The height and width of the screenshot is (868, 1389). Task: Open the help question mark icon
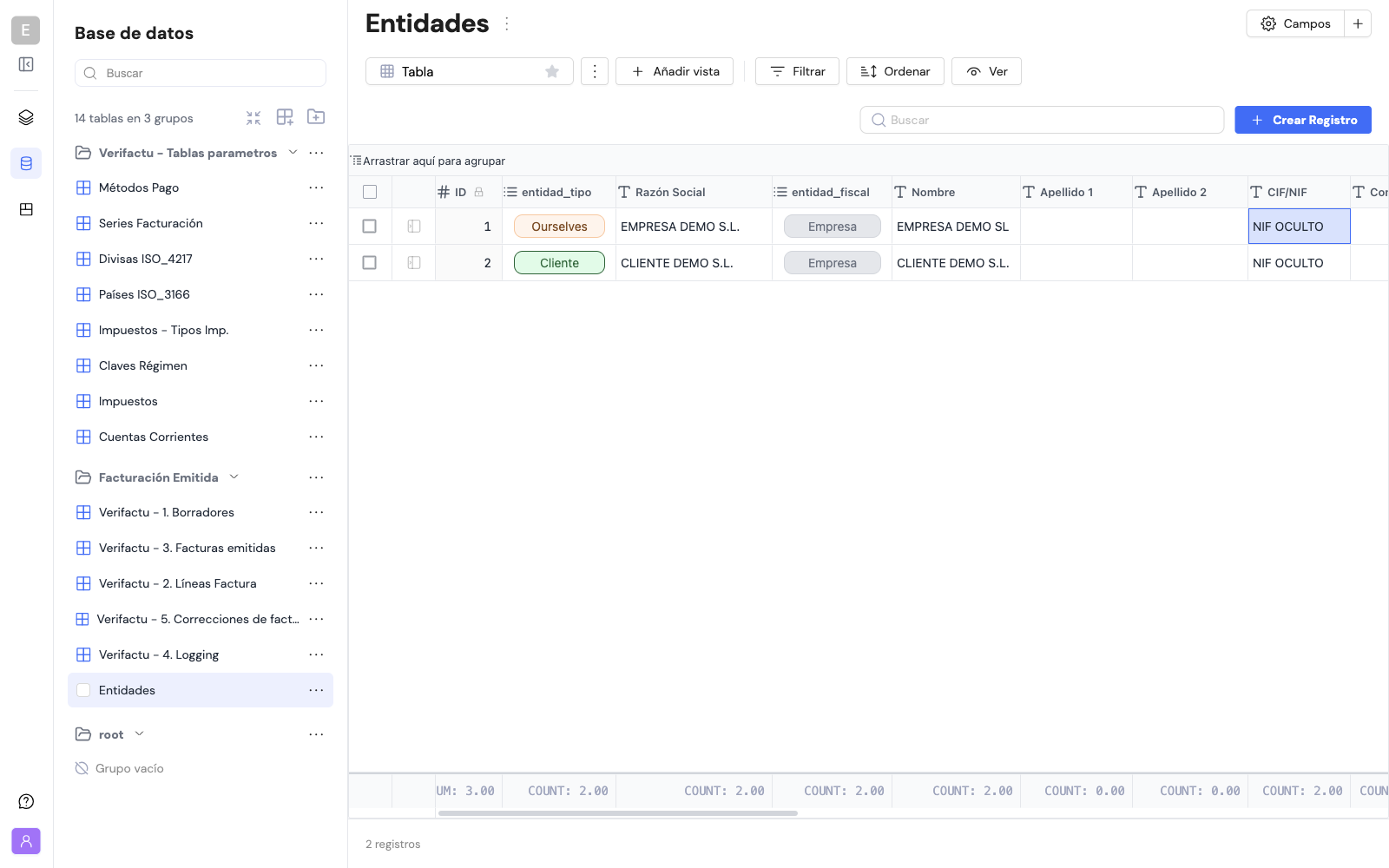26,801
